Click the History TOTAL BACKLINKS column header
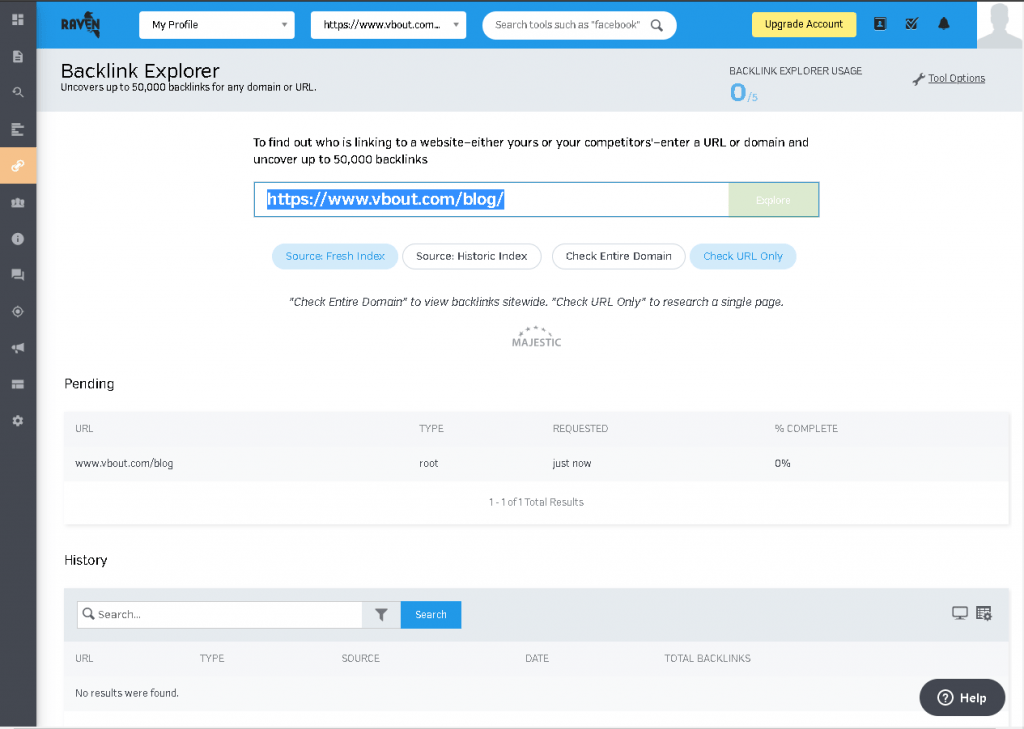 (707, 658)
